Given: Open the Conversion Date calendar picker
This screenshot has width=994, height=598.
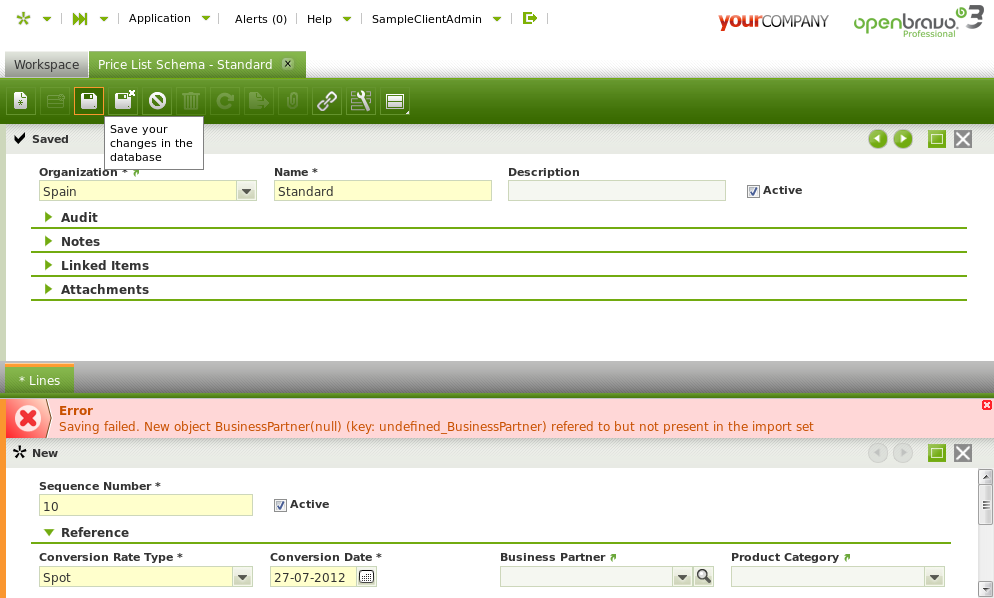Looking at the screenshot, I should pyautogui.click(x=367, y=577).
